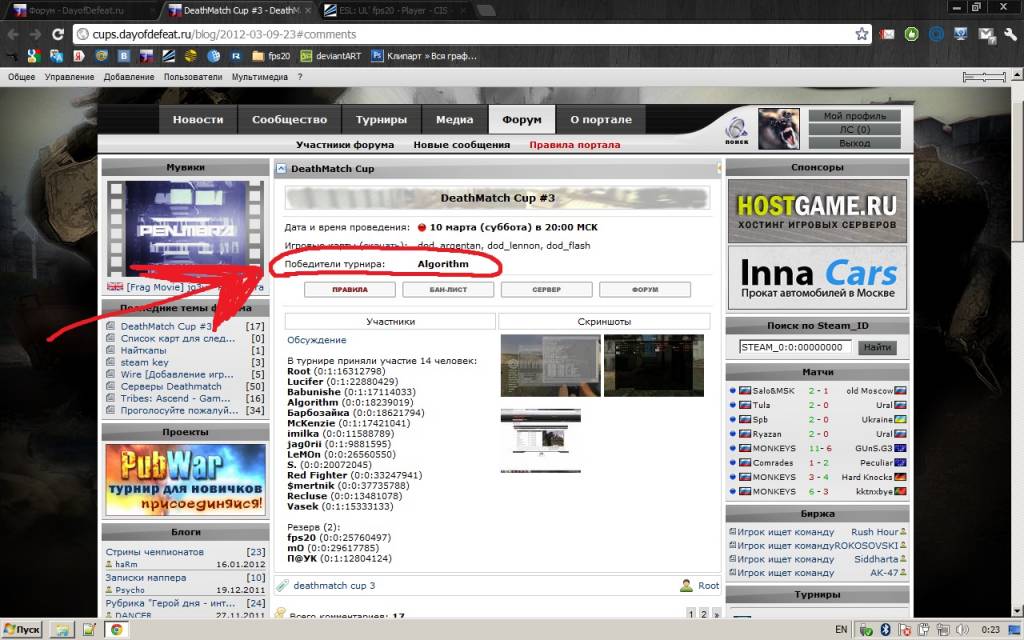Viewport: 1024px width, 640px height.
Task: Open the PubWar project banner
Action: click(185, 479)
